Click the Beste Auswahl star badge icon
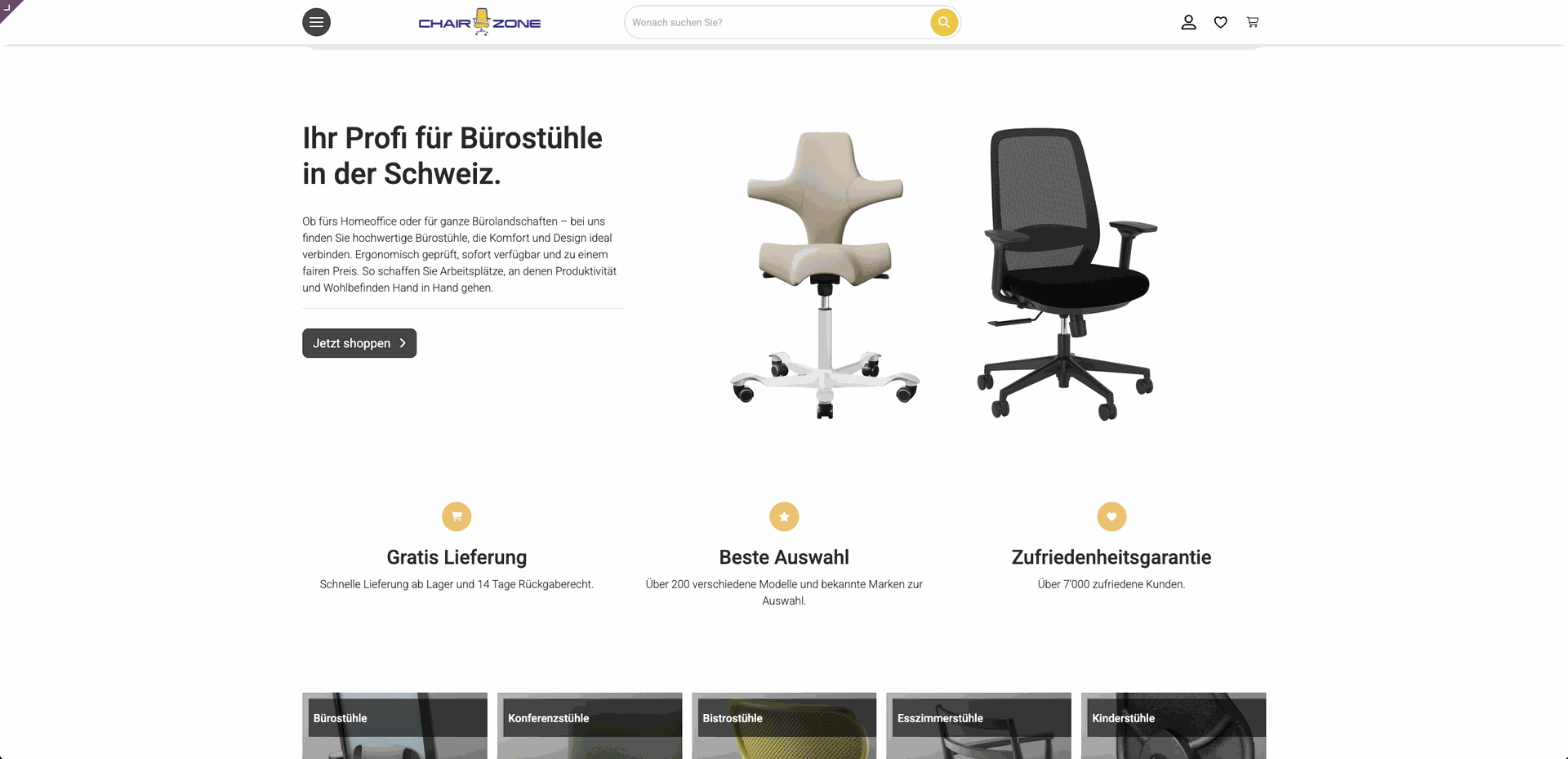The height and width of the screenshot is (759, 1568). tap(784, 516)
